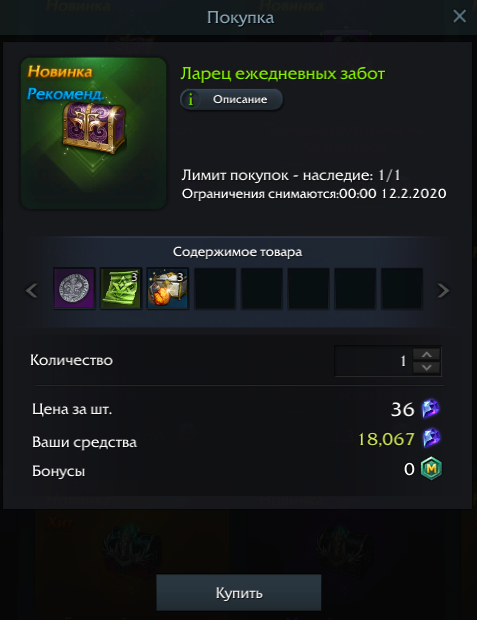Click the Ларец ежедневных забот title
The width and height of the screenshot is (477, 620).
pyautogui.click(x=283, y=74)
